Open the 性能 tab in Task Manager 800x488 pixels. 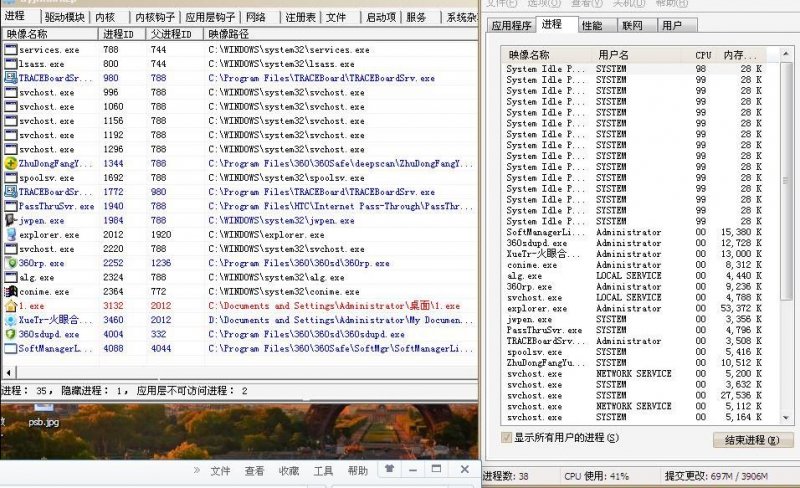coord(592,25)
